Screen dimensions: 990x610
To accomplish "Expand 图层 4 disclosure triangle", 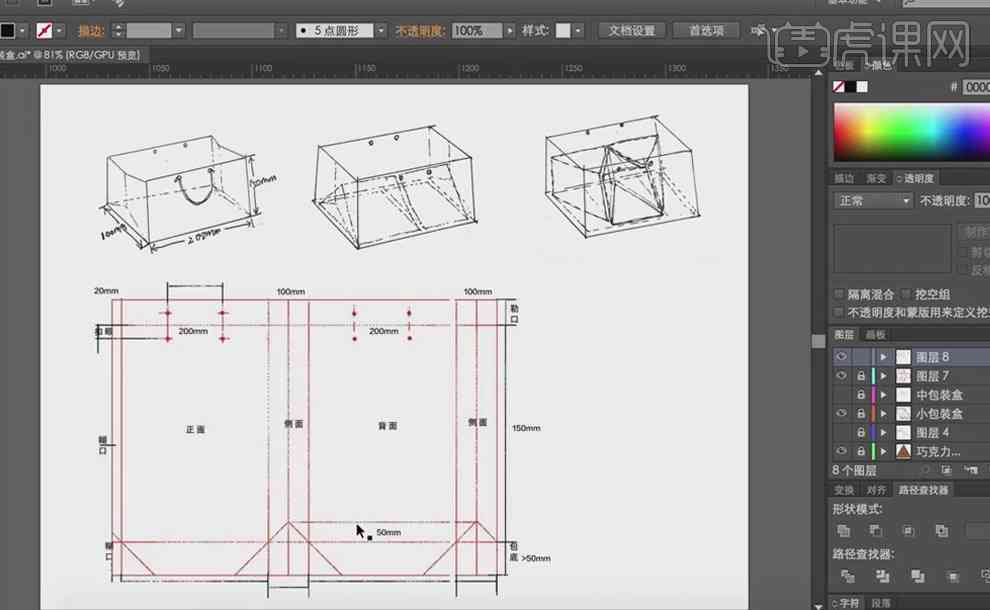I will [x=883, y=433].
